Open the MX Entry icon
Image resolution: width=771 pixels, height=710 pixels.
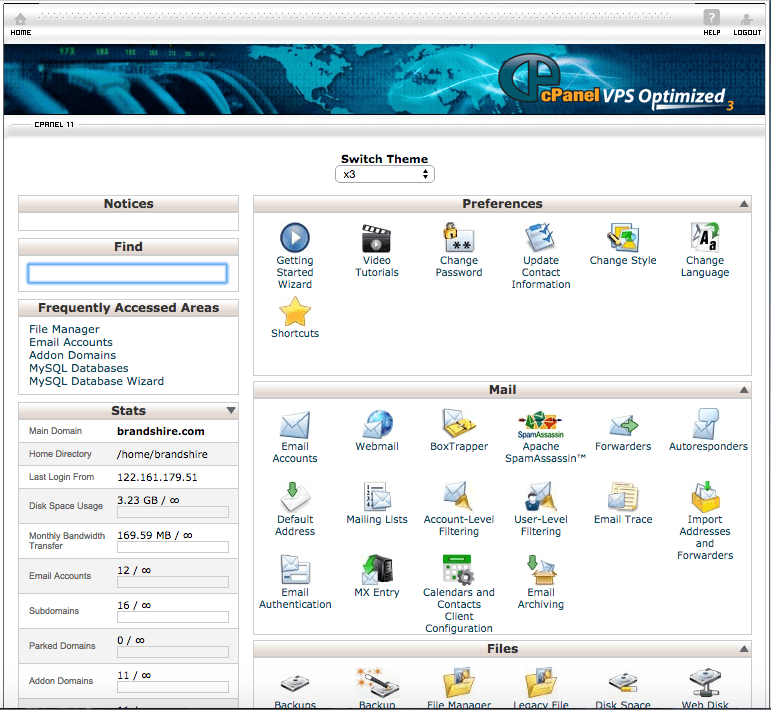point(377,569)
